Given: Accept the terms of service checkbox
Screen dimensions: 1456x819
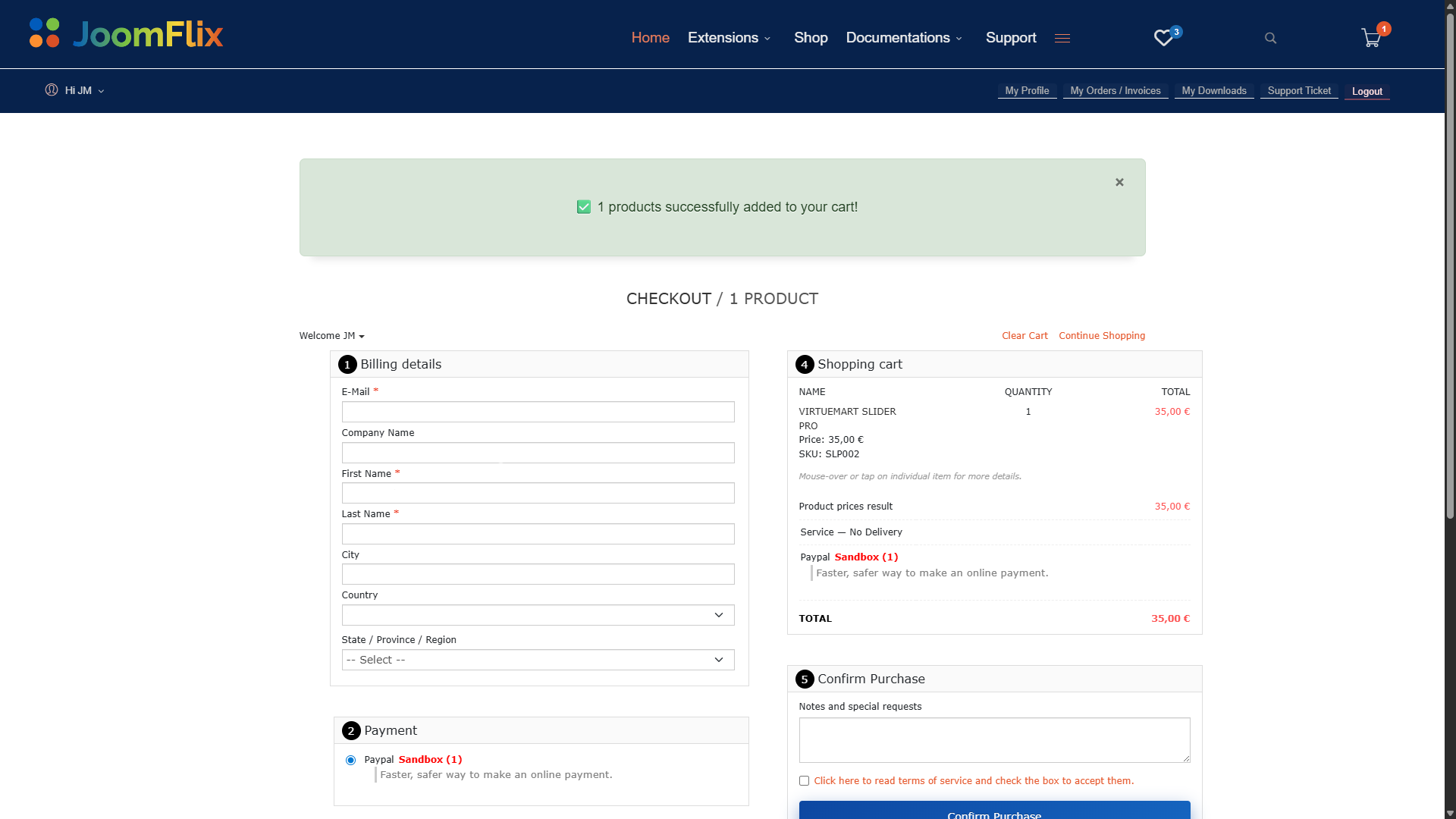Looking at the screenshot, I should pos(804,780).
